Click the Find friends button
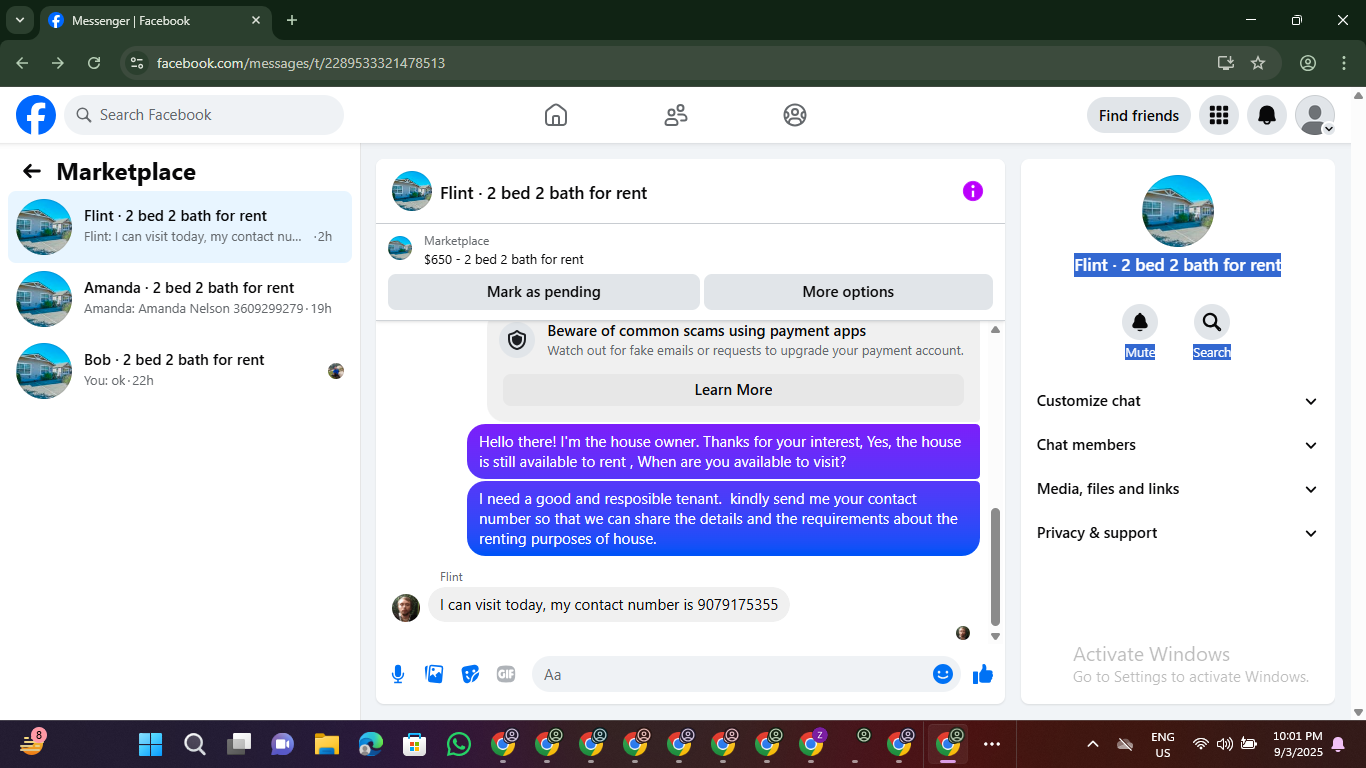 point(1139,115)
